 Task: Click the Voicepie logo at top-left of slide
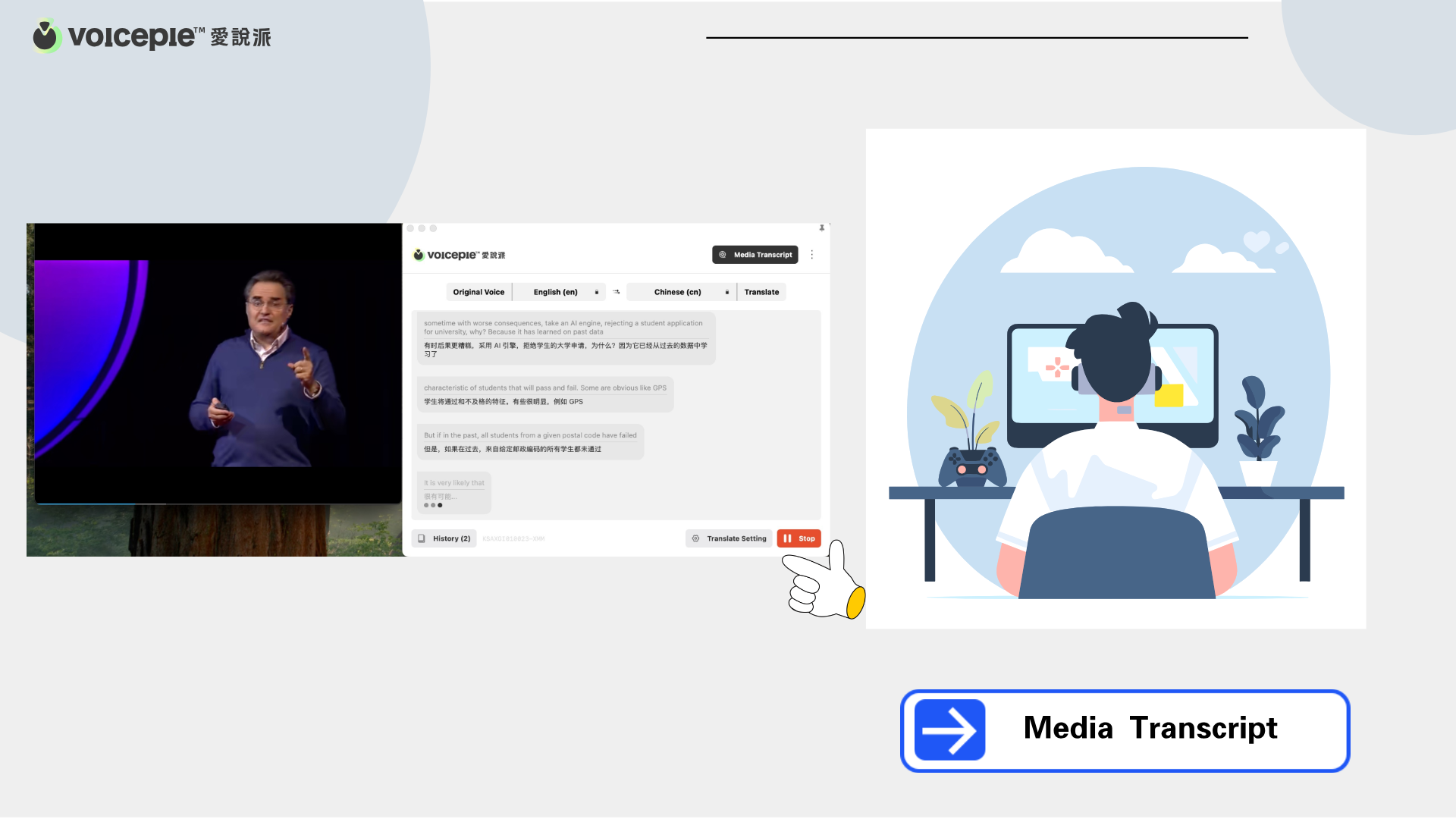click(152, 36)
